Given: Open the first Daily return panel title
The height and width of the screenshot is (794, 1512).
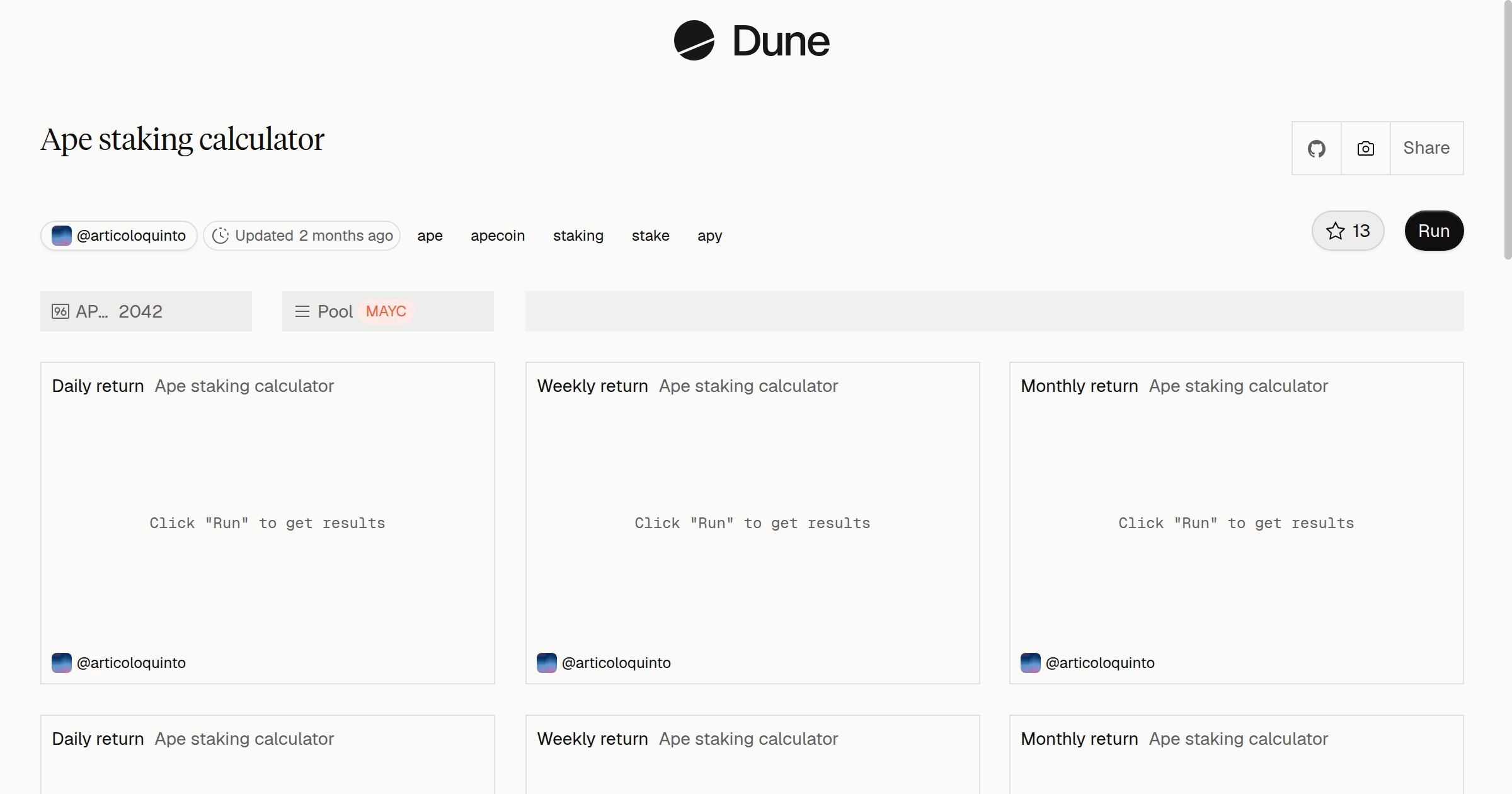Looking at the screenshot, I should pyautogui.click(x=98, y=386).
